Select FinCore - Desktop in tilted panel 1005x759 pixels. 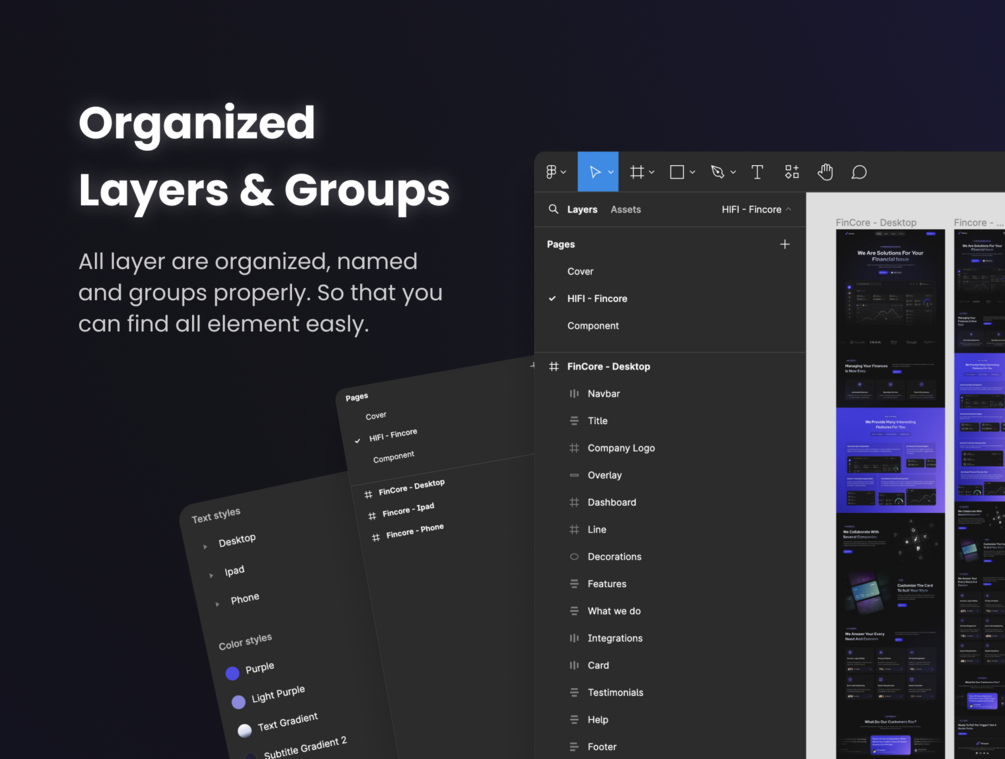(411, 487)
